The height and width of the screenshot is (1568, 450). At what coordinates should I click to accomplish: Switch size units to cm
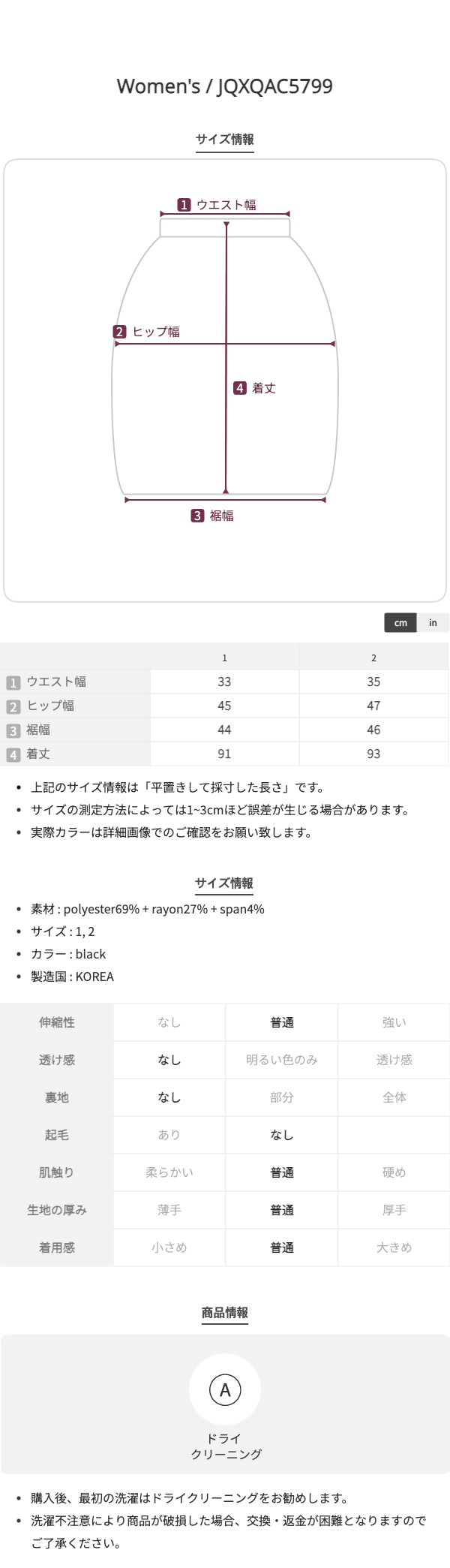click(400, 622)
